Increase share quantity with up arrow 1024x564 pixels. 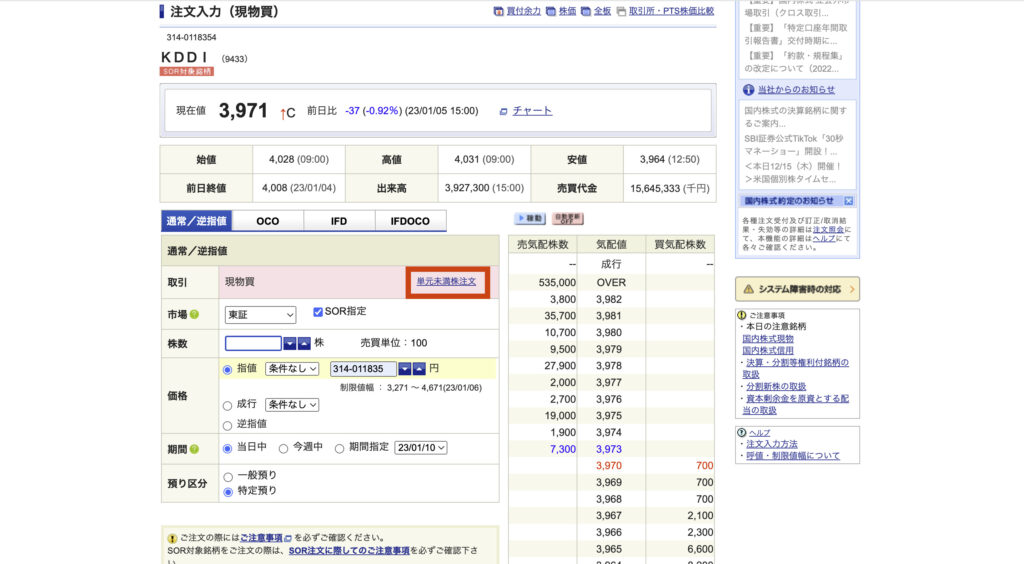[304, 343]
